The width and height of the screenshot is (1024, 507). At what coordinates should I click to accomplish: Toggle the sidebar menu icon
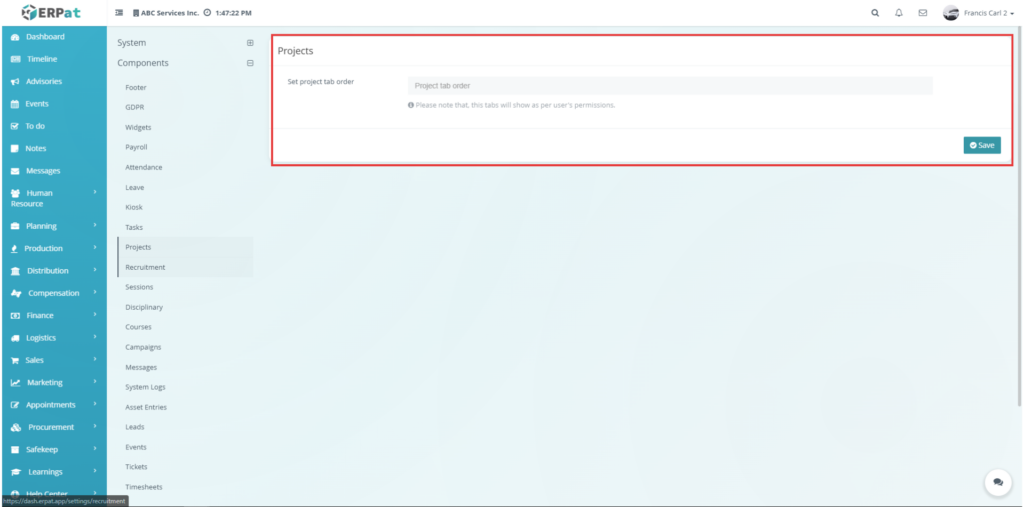(x=120, y=13)
